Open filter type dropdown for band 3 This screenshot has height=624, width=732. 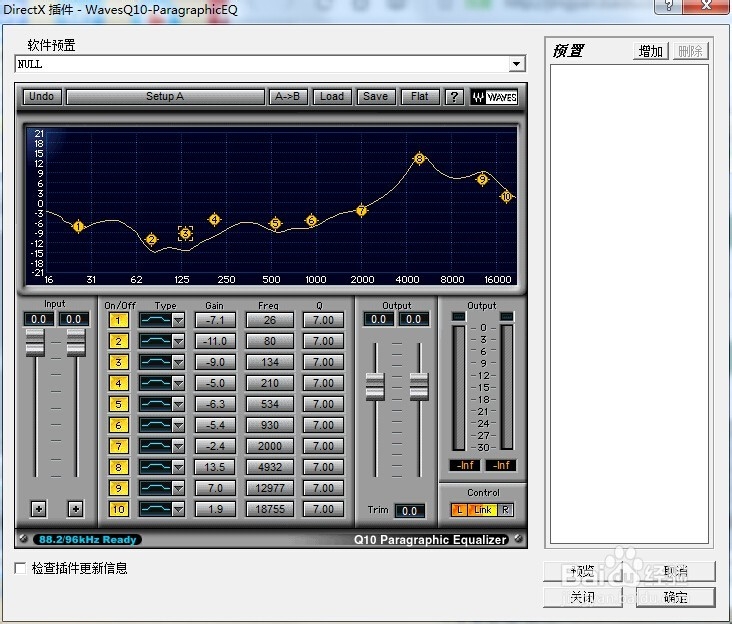point(178,362)
